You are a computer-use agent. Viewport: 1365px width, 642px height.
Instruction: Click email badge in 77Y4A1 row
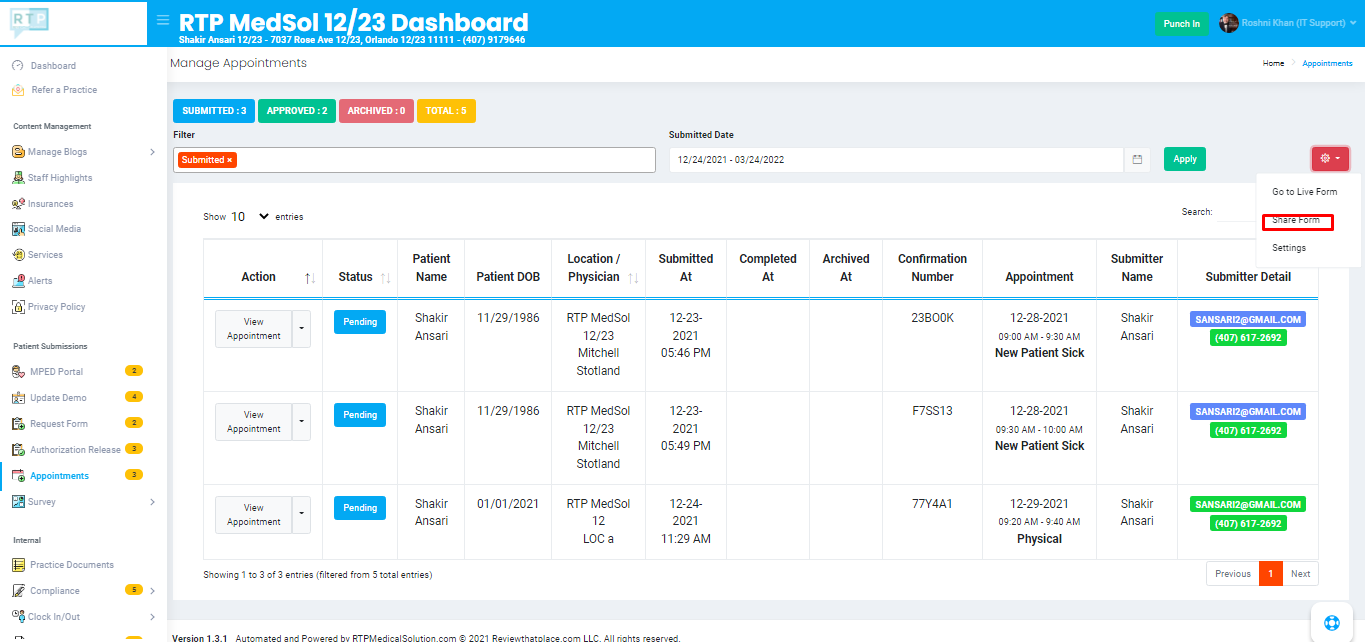1247,505
